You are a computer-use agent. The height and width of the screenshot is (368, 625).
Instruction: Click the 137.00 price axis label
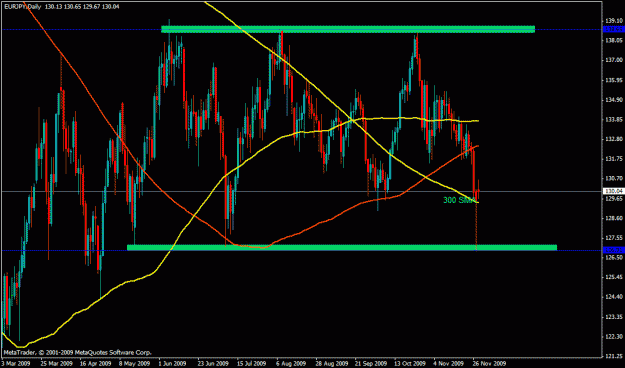coord(614,60)
